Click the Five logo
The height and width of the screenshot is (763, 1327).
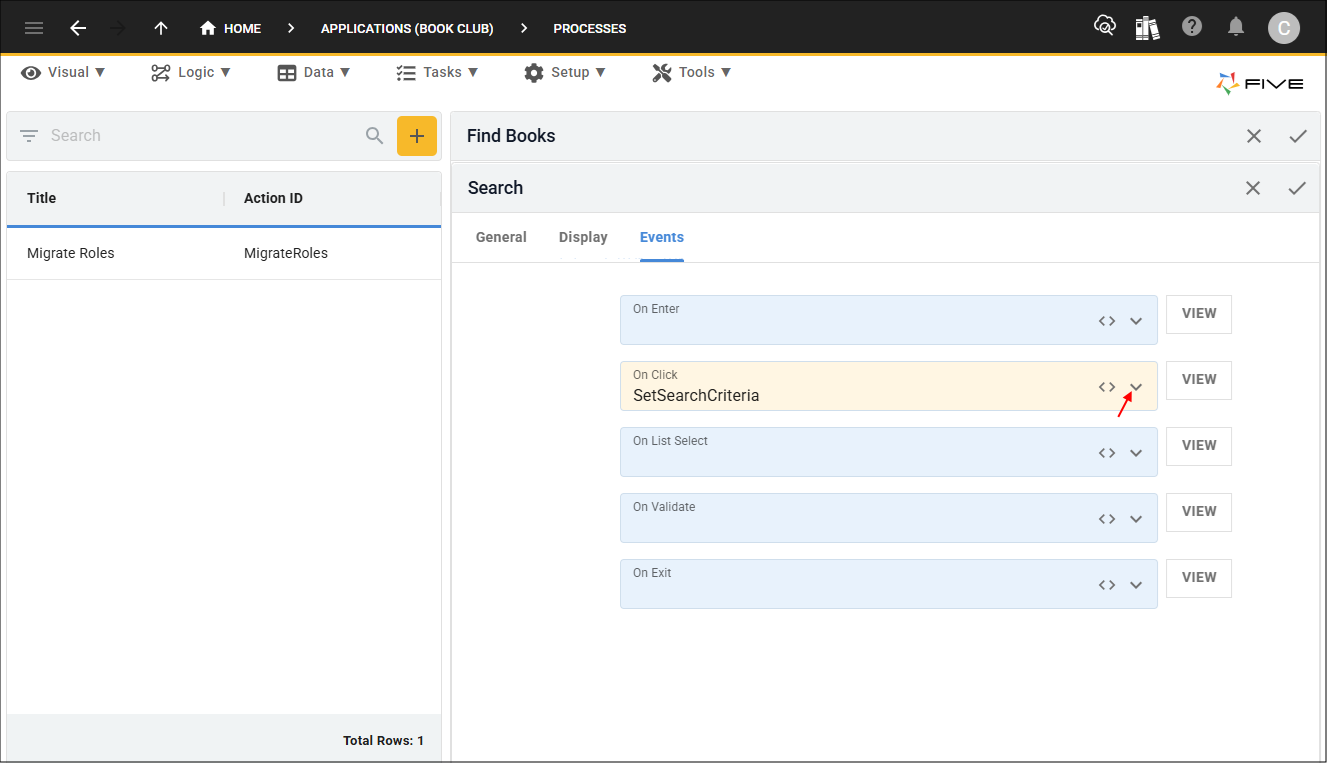tap(1260, 83)
